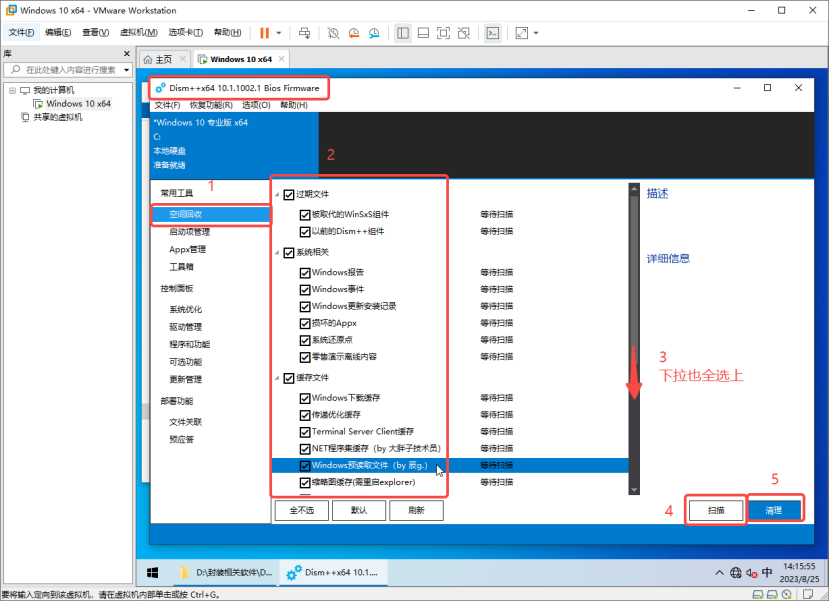The image size is (829, 602).
Task: Uncheck the Windows报告 checkbox
Action: point(305,273)
